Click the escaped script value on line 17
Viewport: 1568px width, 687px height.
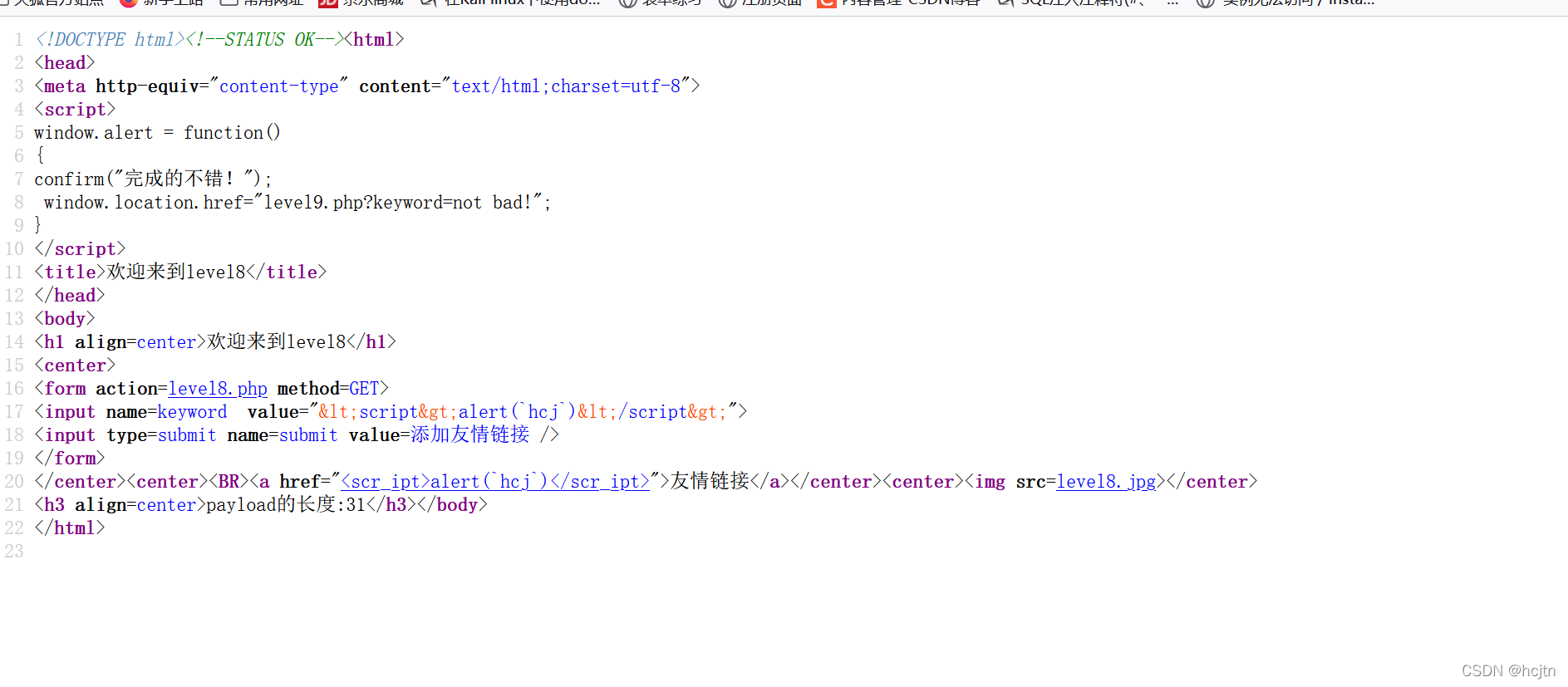tap(523, 412)
